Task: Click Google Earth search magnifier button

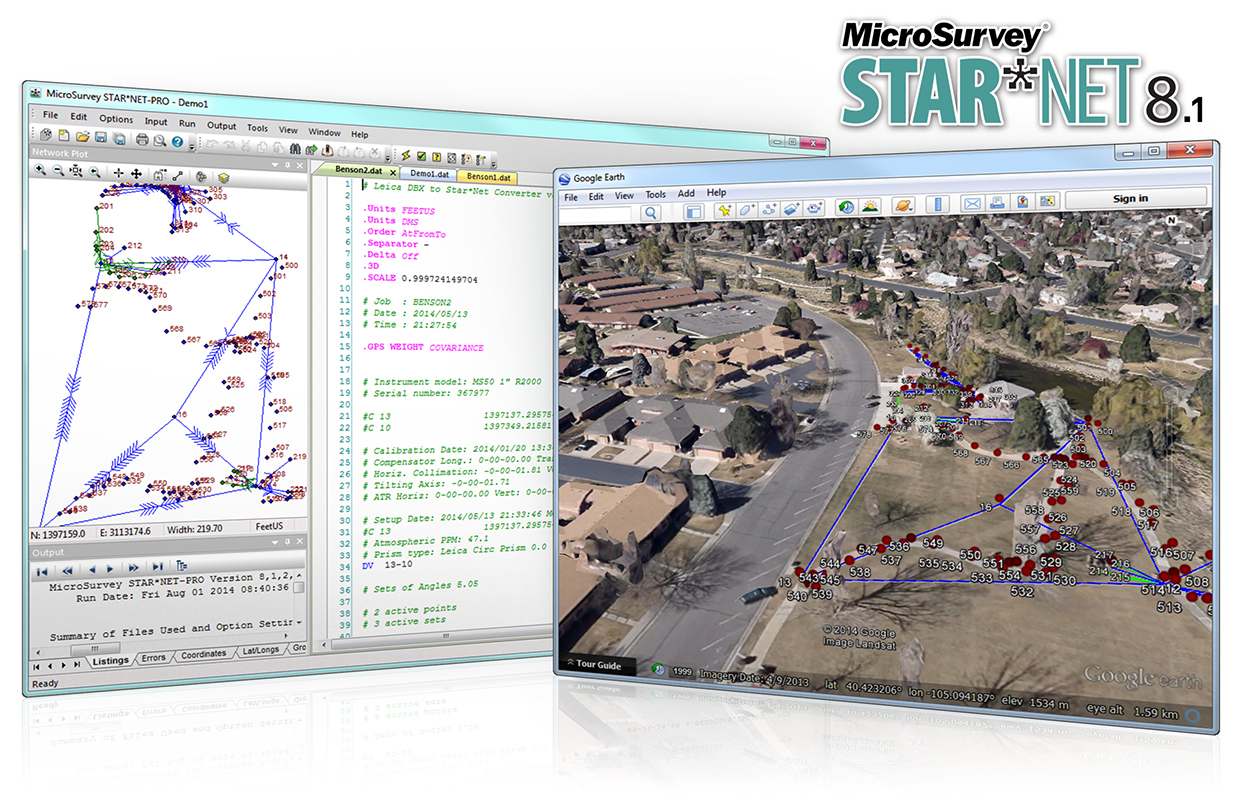Action: tap(651, 213)
